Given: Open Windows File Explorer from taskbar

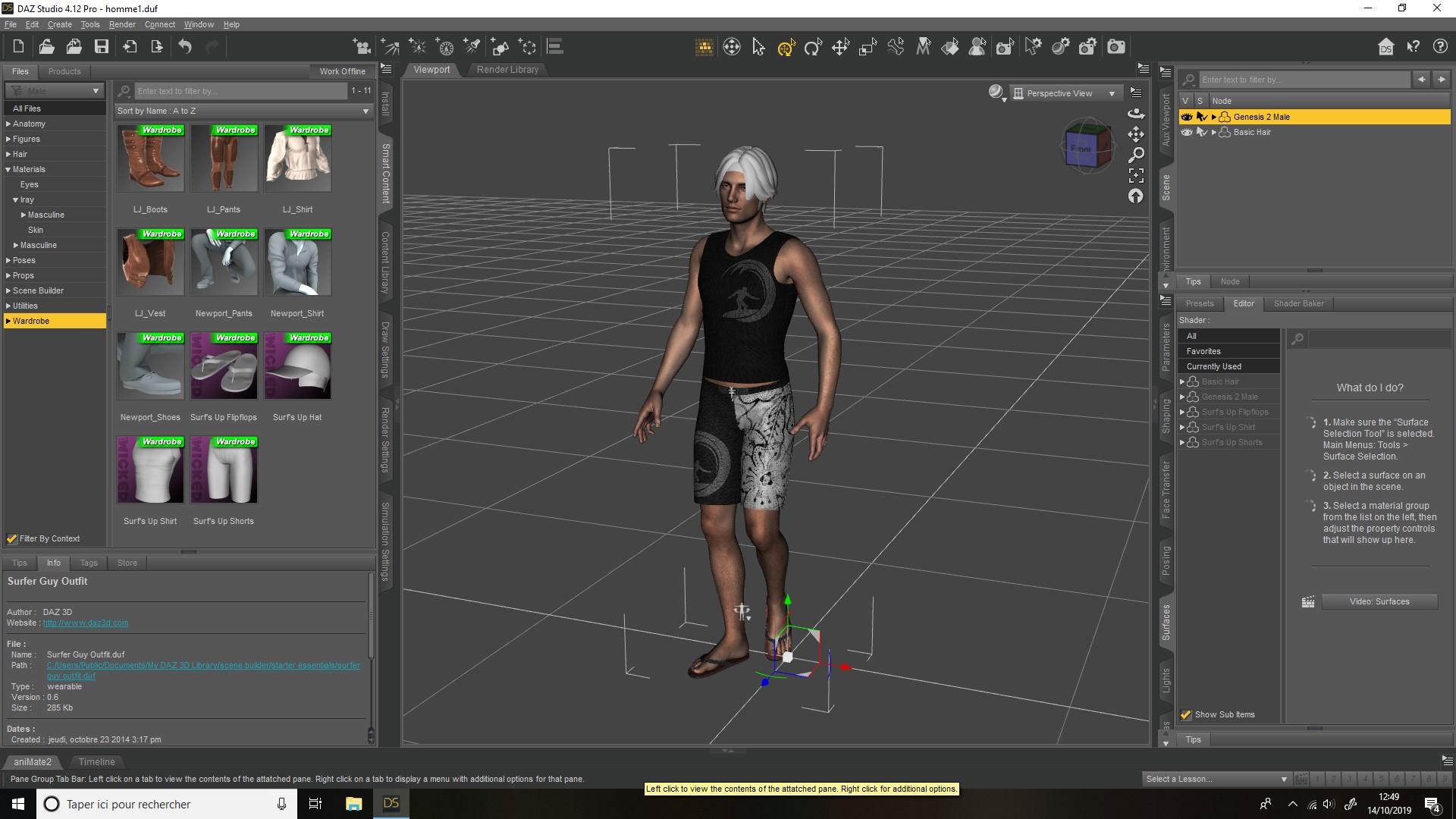Looking at the screenshot, I should click(353, 804).
